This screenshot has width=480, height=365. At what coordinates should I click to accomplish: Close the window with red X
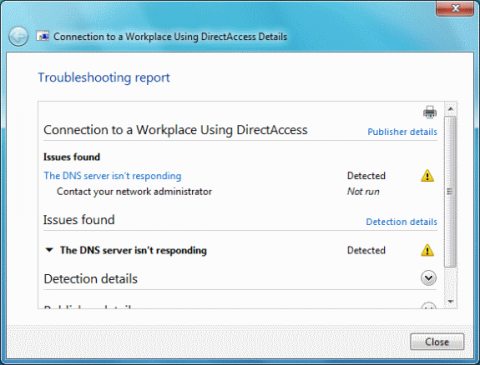455,8
